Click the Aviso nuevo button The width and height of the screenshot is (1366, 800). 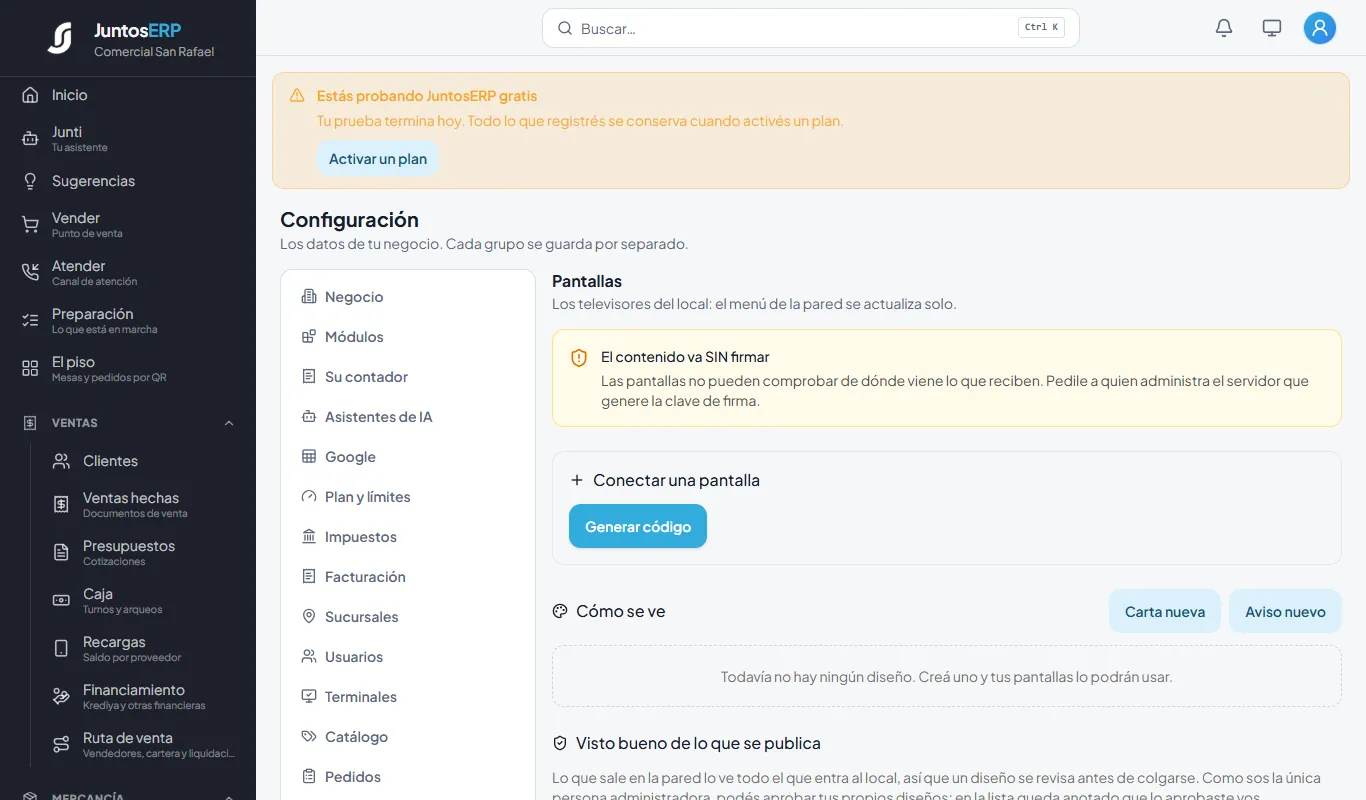click(1285, 611)
